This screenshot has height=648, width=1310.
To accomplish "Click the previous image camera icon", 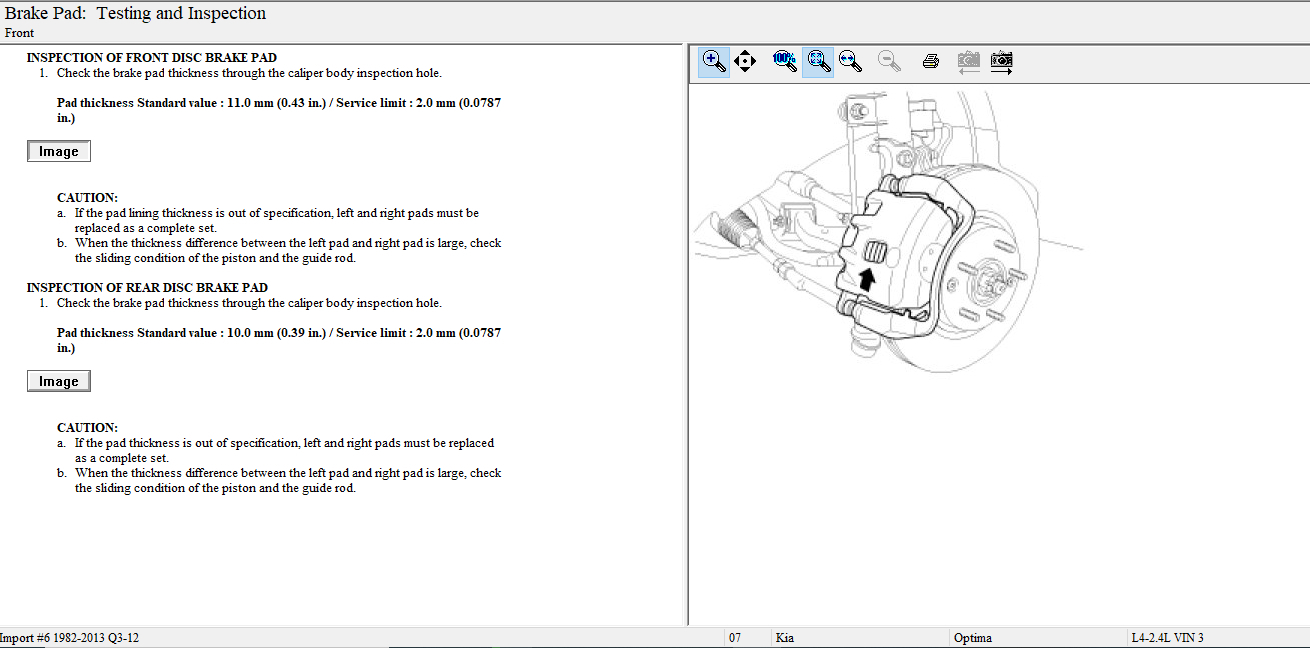I will coord(967,61).
